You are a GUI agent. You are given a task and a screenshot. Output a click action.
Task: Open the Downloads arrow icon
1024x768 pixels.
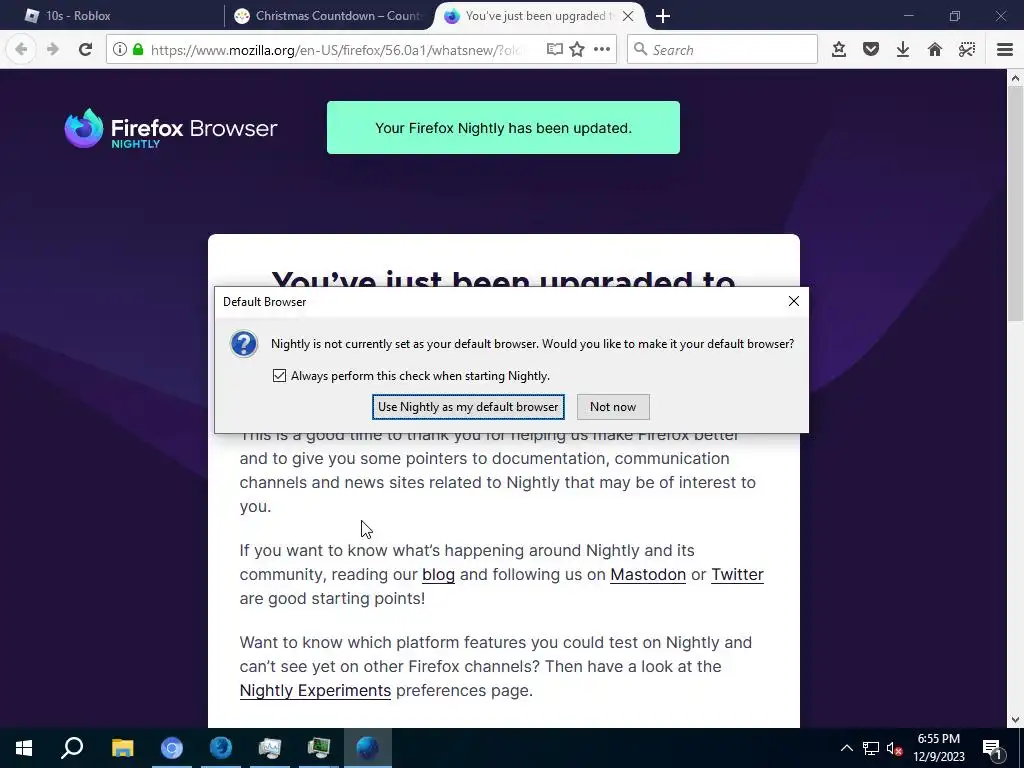pyautogui.click(x=903, y=50)
